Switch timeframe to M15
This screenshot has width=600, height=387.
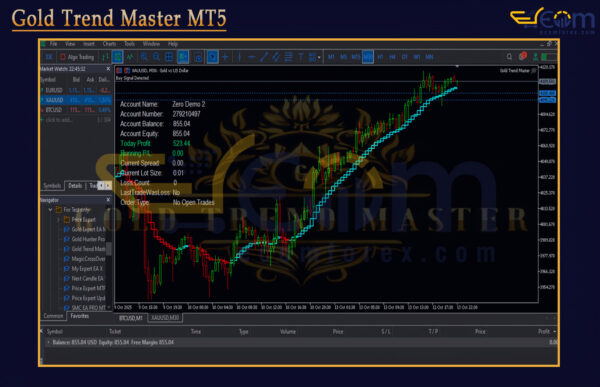[x=355, y=57]
